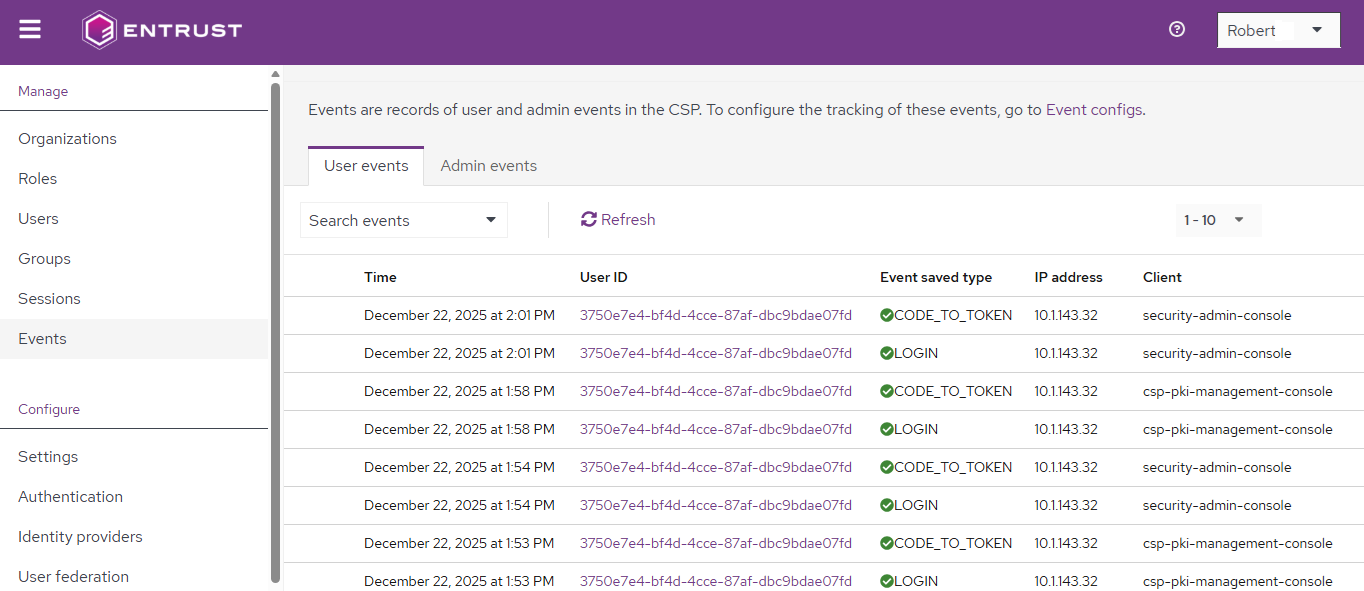Viewport: 1364px width, 591px height.
Task: Click the success icon on the 2:01 PM LOGIN row
Action: point(886,354)
